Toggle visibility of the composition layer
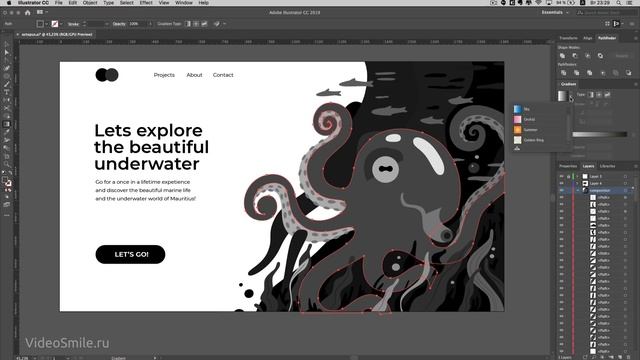This screenshot has height=360, width=640. coord(562,190)
